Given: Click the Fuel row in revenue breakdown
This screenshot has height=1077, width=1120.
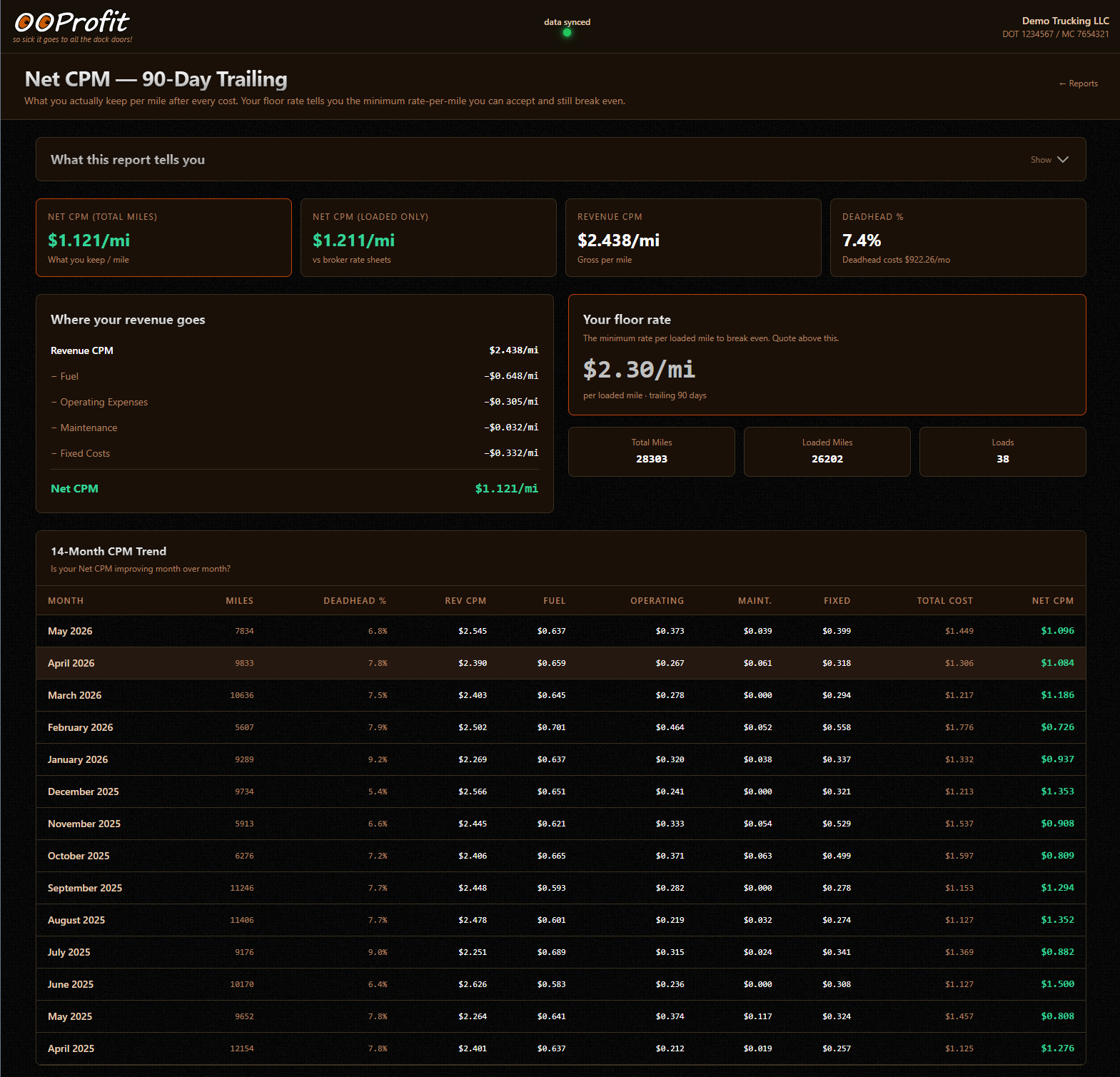Looking at the screenshot, I should 295,376.
